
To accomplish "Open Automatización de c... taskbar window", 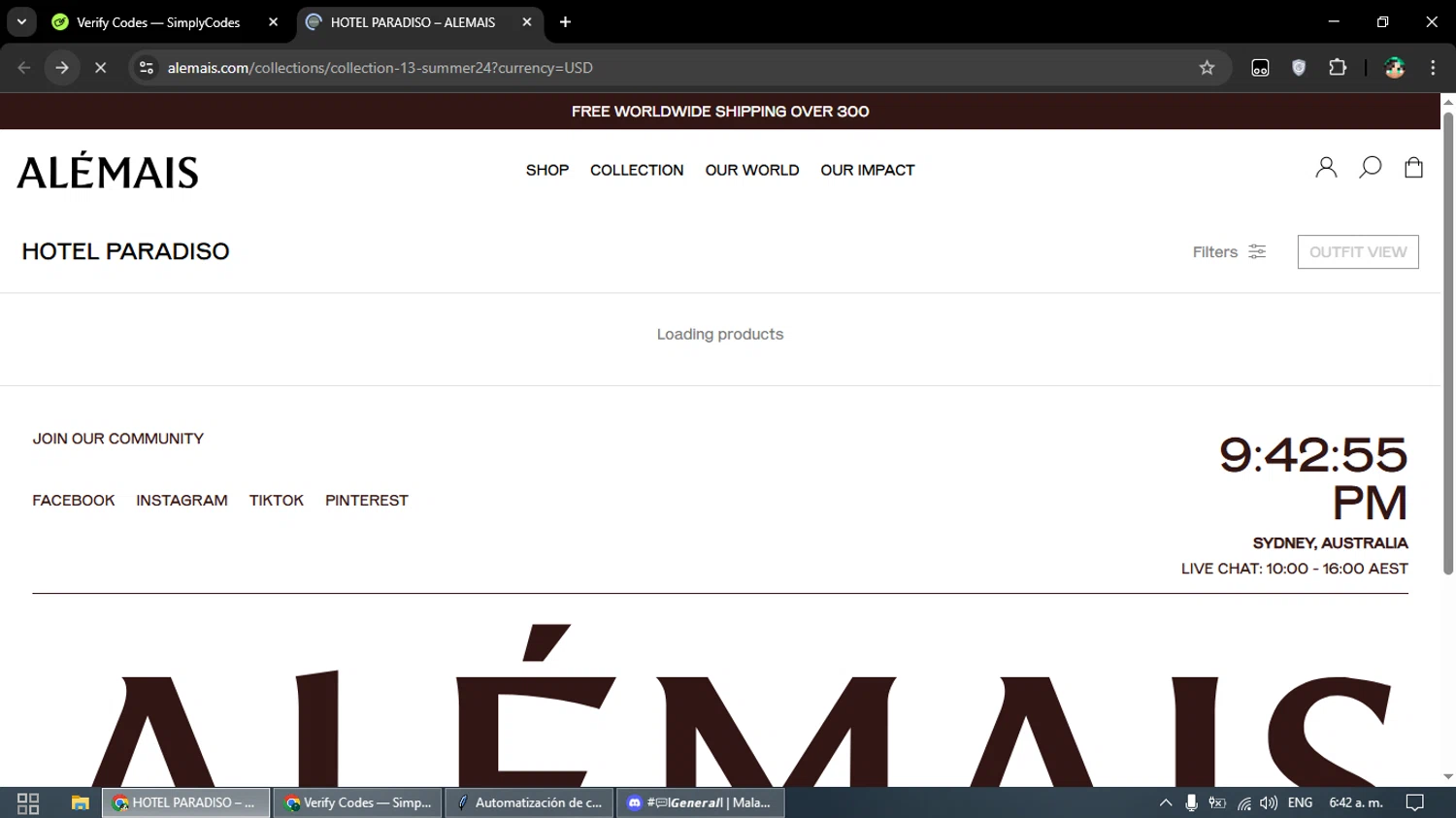I will point(530,803).
